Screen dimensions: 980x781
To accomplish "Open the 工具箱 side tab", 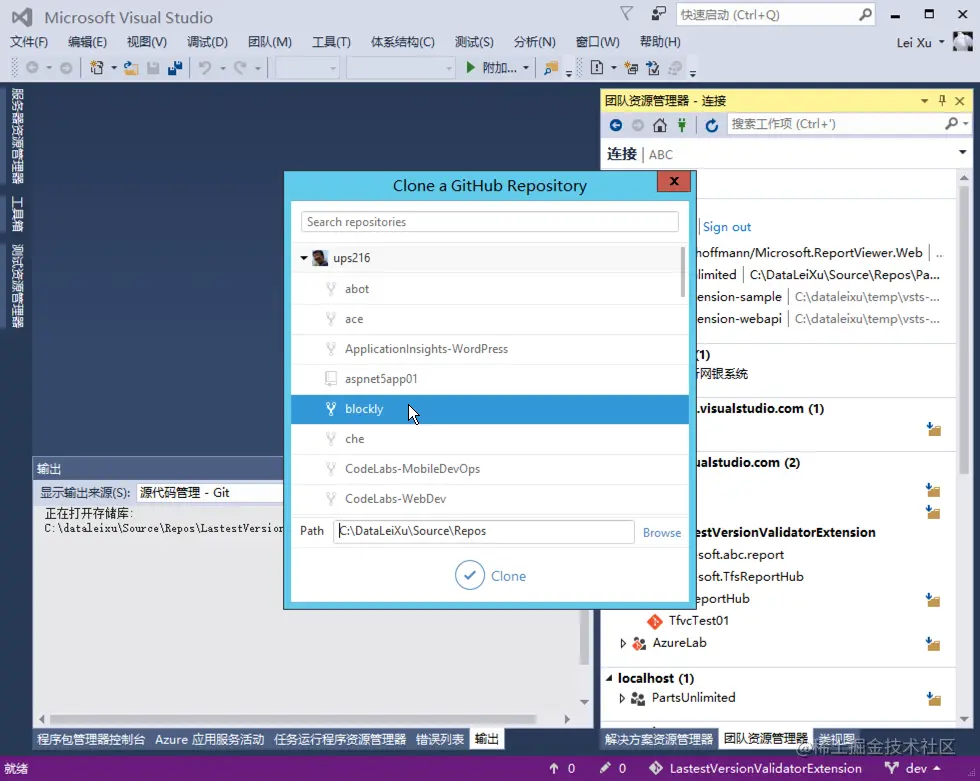I will [x=18, y=213].
